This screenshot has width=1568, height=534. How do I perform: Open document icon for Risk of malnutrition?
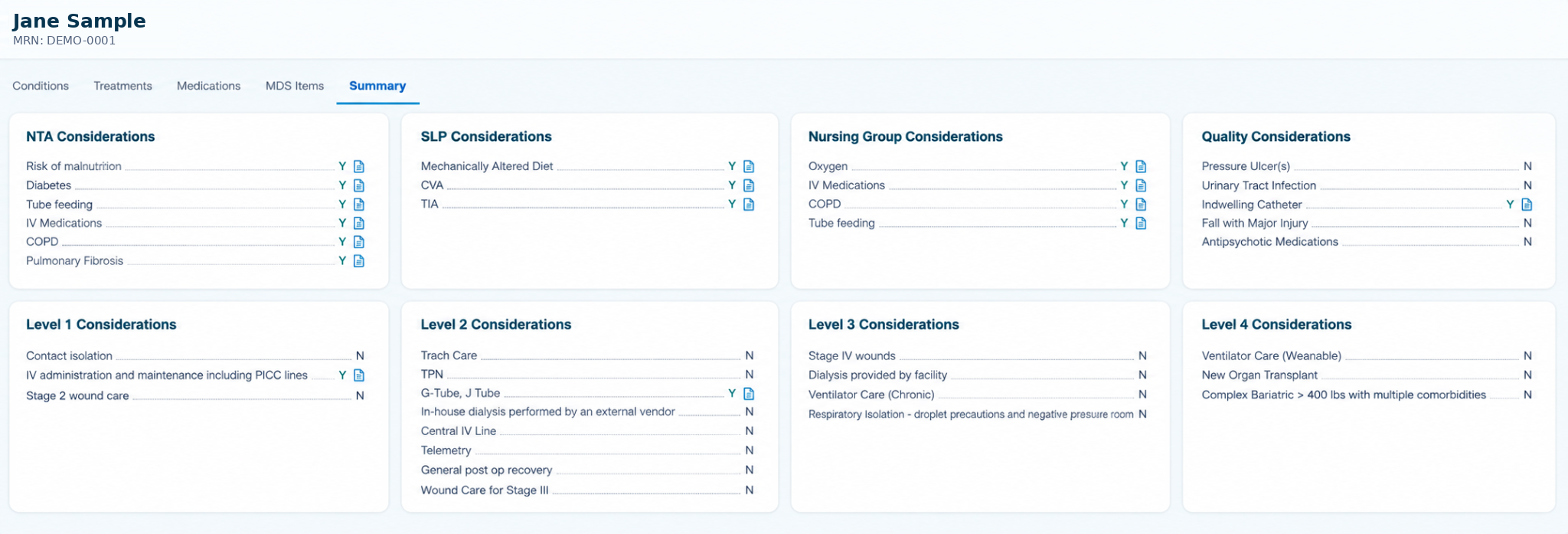tap(358, 166)
